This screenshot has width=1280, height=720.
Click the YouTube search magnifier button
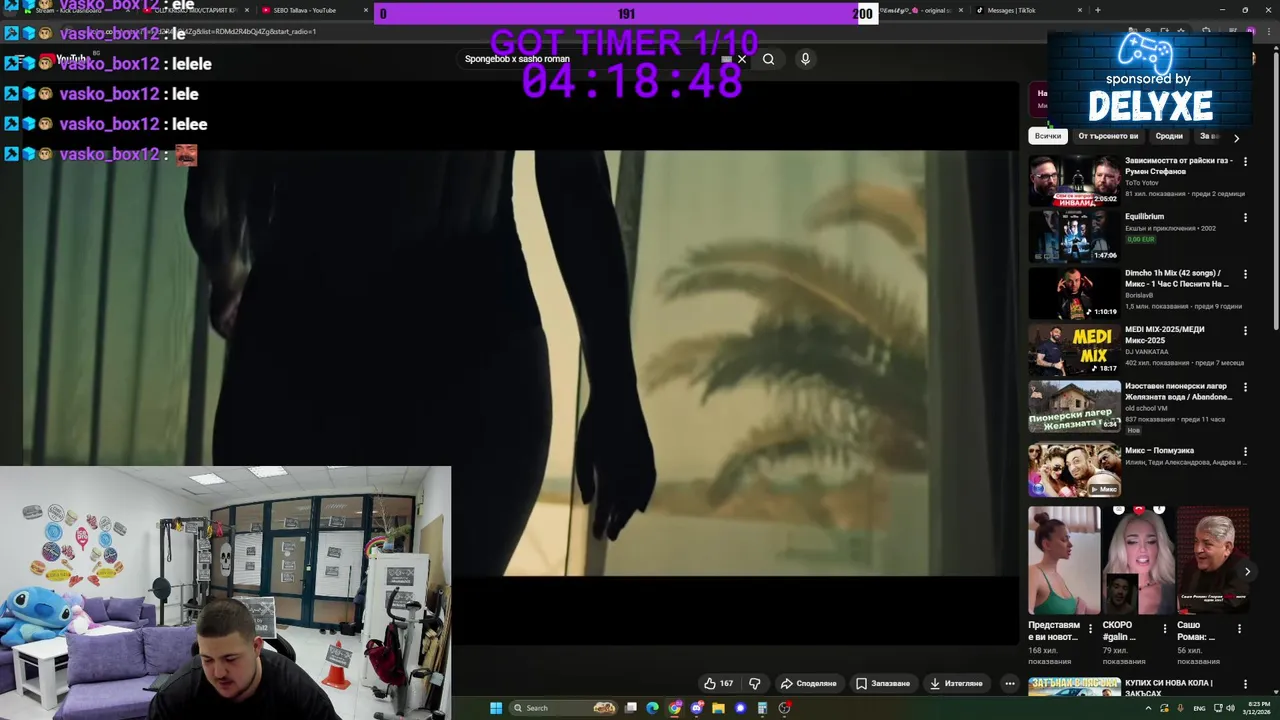pyautogui.click(x=768, y=59)
